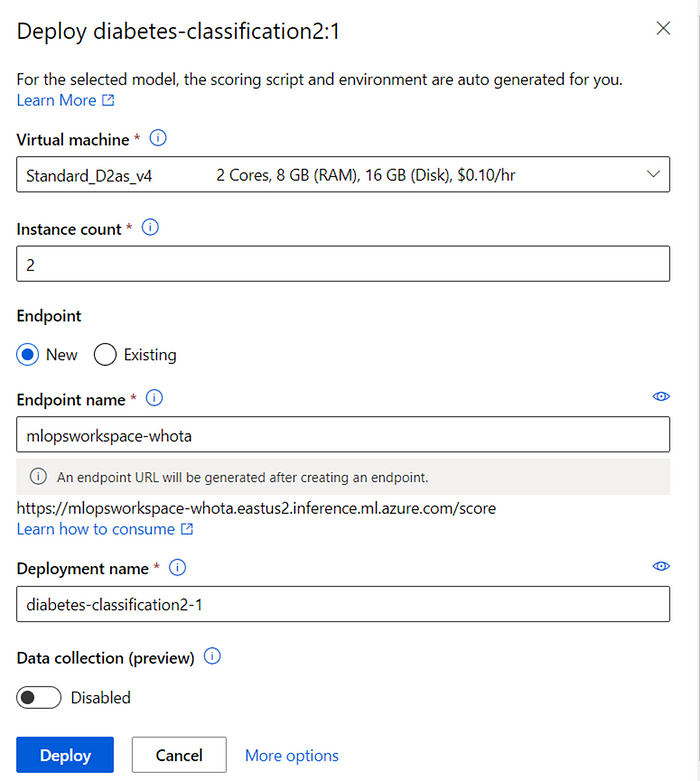
Task: Click the eye icon beside Deployment name
Action: click(x=661, y=566)
